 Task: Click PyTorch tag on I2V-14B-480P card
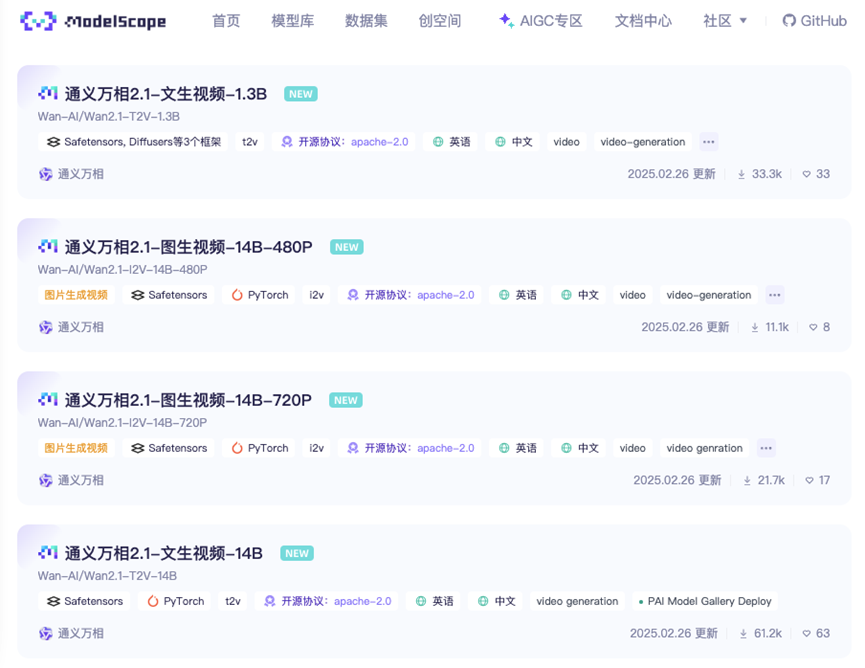tap(259, 295)
